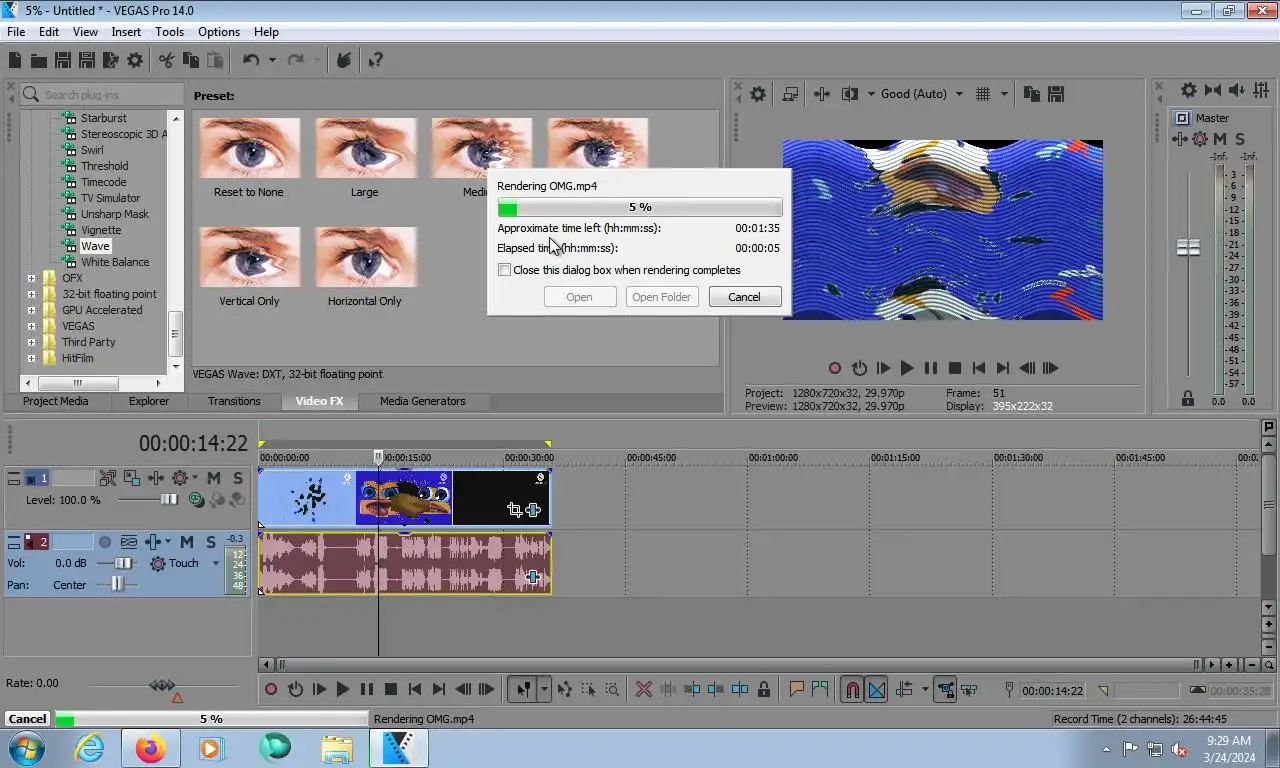Click audio track Pan slider handle
Viewport: 1280px width, 768px height.
118,585
